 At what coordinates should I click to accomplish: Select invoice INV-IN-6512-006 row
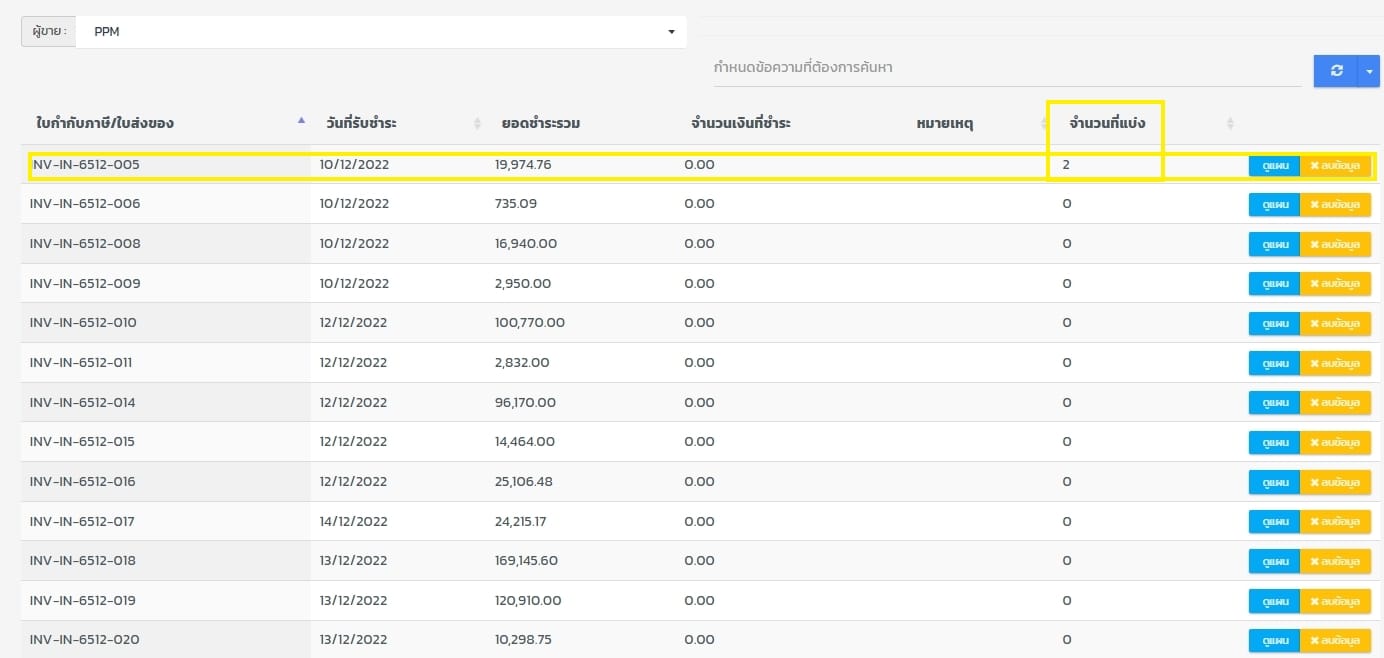[86, 204]
